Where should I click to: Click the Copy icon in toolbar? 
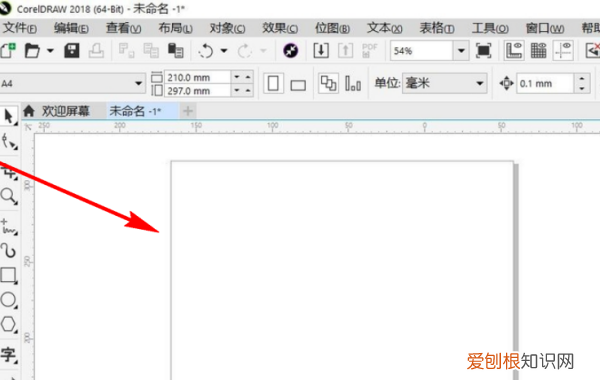(151, 51)
